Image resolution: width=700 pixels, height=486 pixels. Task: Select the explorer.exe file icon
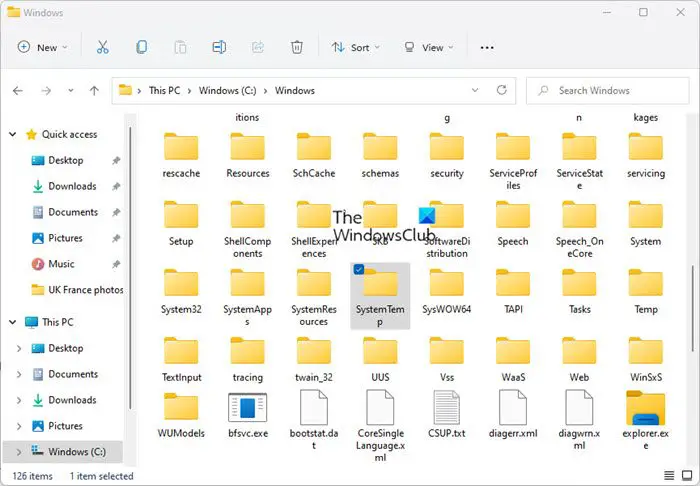tap(646, 408)
